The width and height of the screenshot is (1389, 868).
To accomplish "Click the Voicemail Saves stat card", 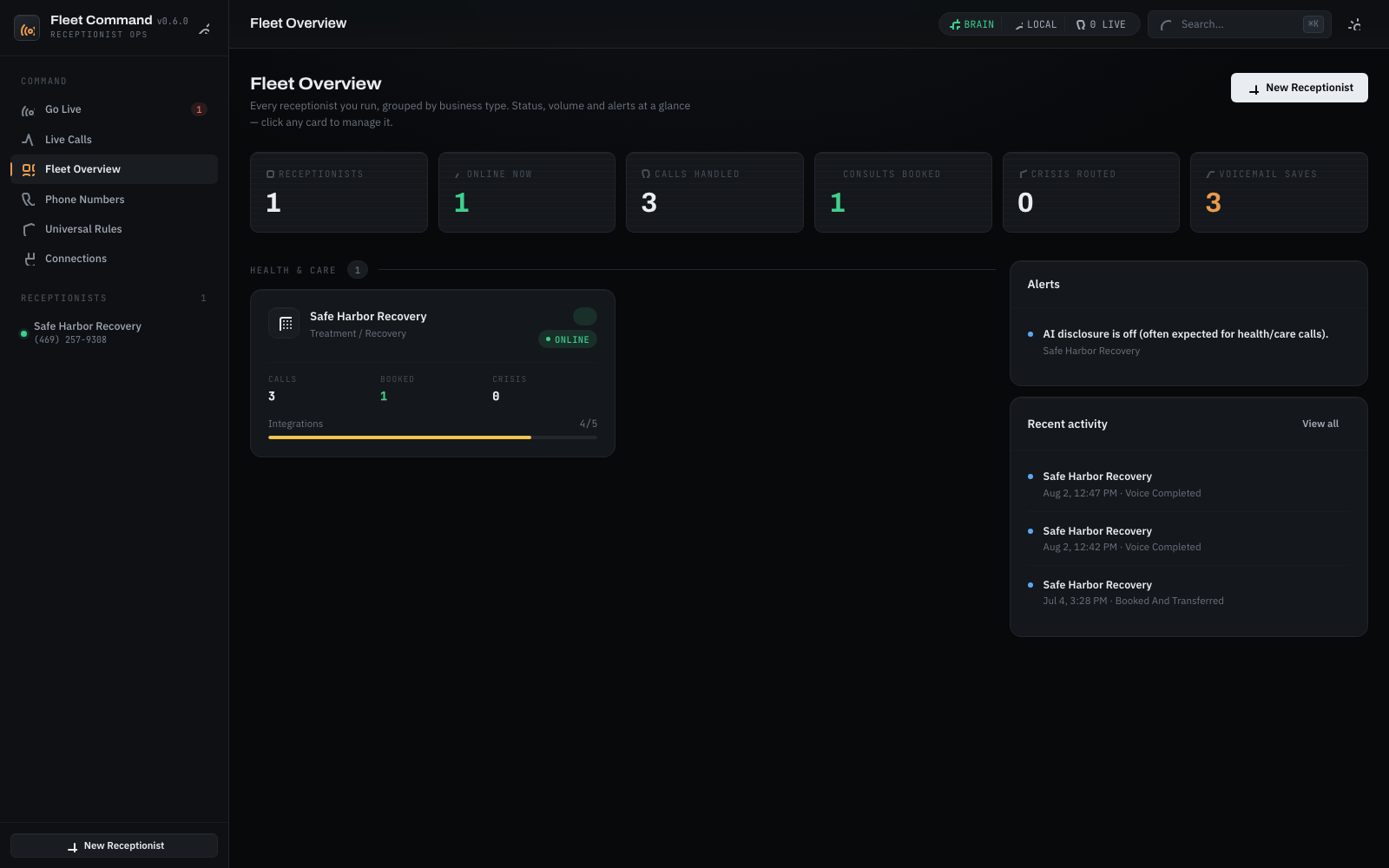I will pos(1279,193).
